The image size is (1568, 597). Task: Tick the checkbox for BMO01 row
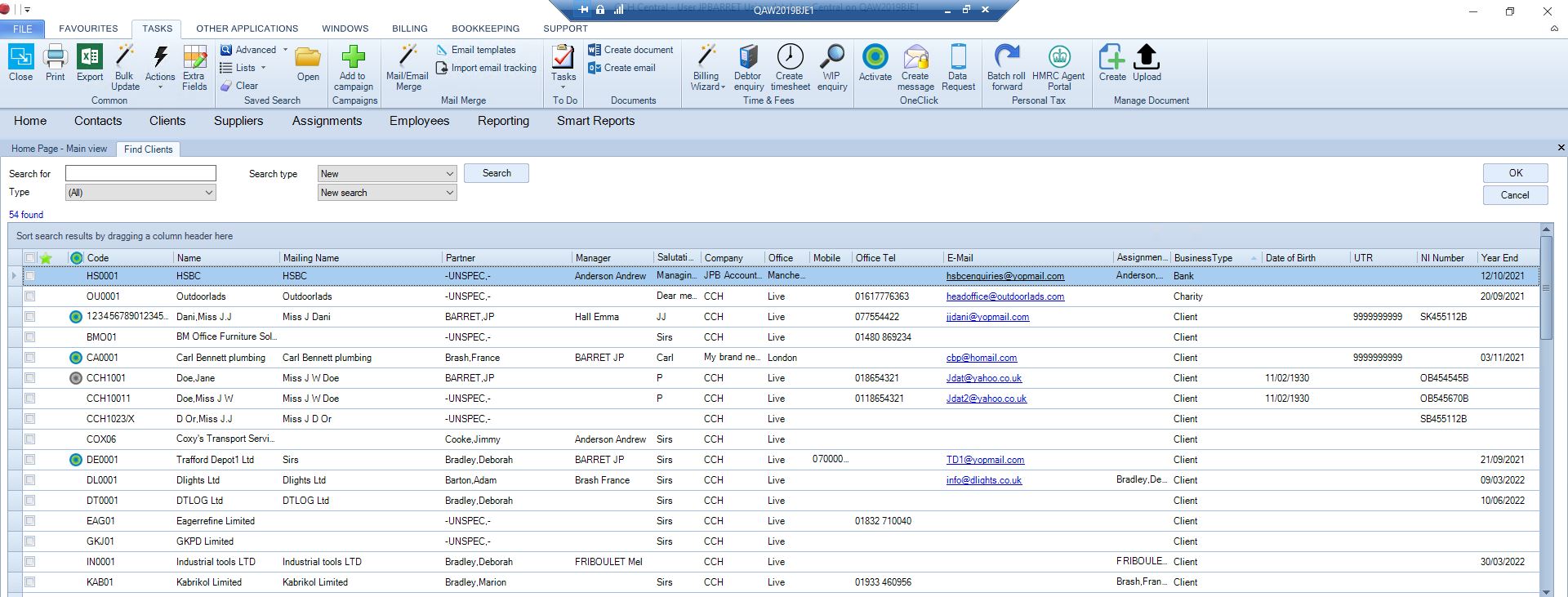click(x=30, y=337)
